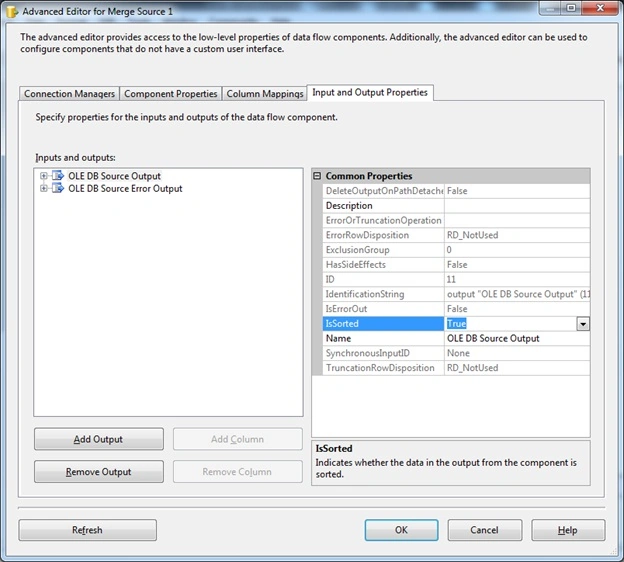Open the IsSorted value dropdown arrow
This screenshot has width=624, height=562.
coord(583,324)
